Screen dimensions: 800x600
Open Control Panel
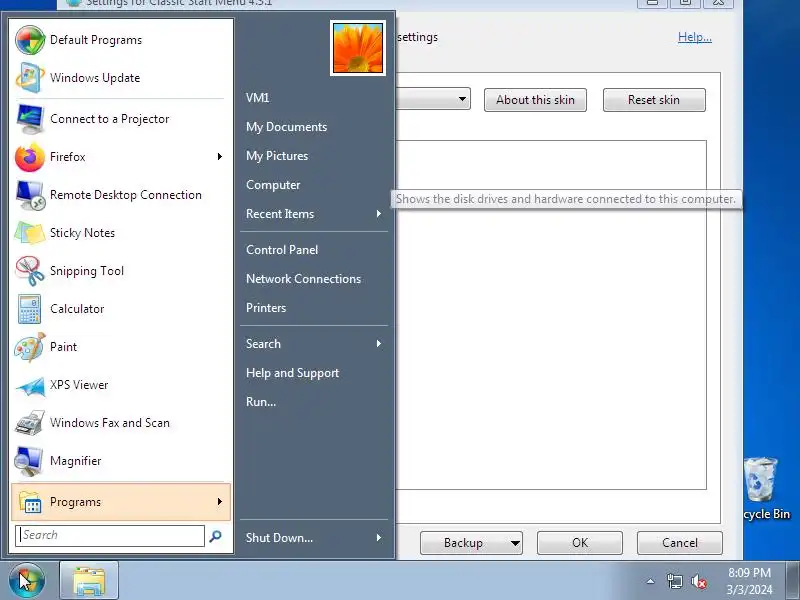[282, 250]
